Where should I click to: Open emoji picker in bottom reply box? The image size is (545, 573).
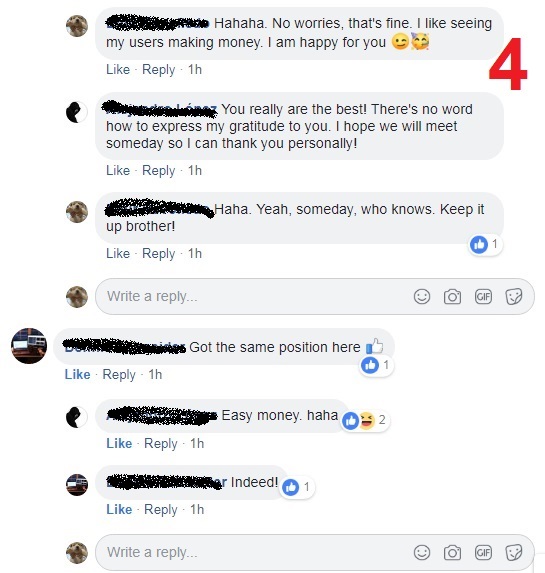tap(422, 553)
